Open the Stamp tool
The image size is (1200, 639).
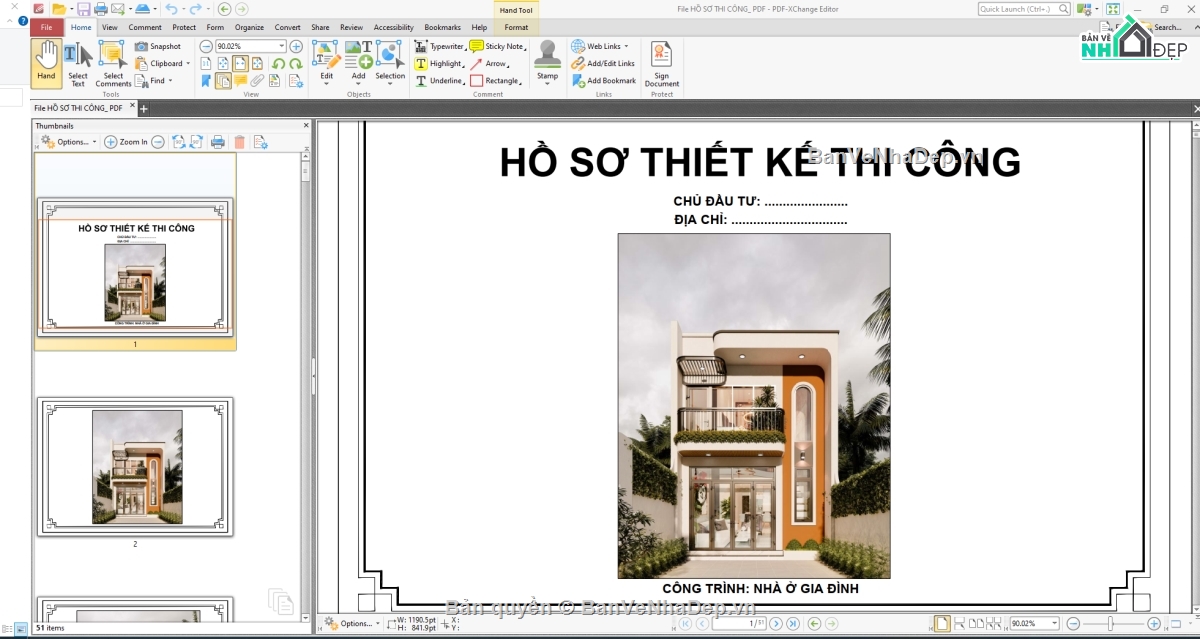coord(547,62)
